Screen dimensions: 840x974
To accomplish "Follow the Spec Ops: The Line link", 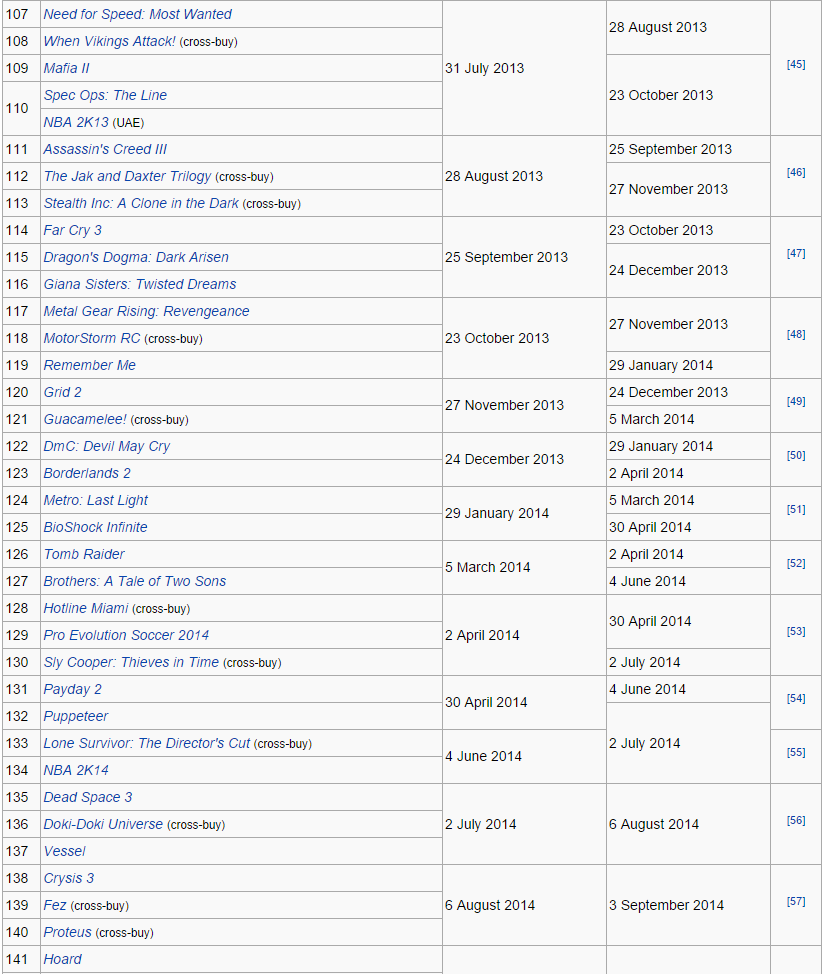I will point(105,95).
